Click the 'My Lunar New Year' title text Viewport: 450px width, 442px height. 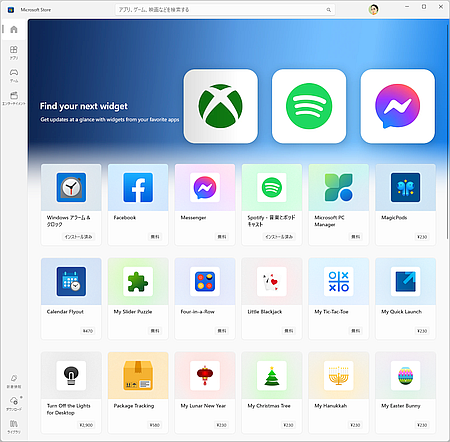tap(203, 406)
